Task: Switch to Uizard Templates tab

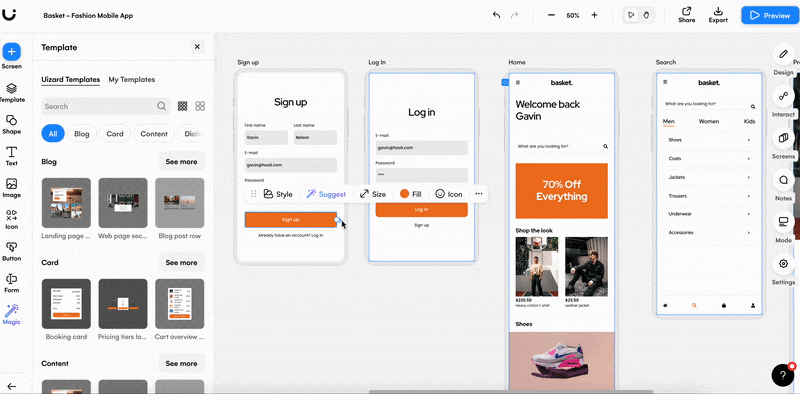Action: 70,80
